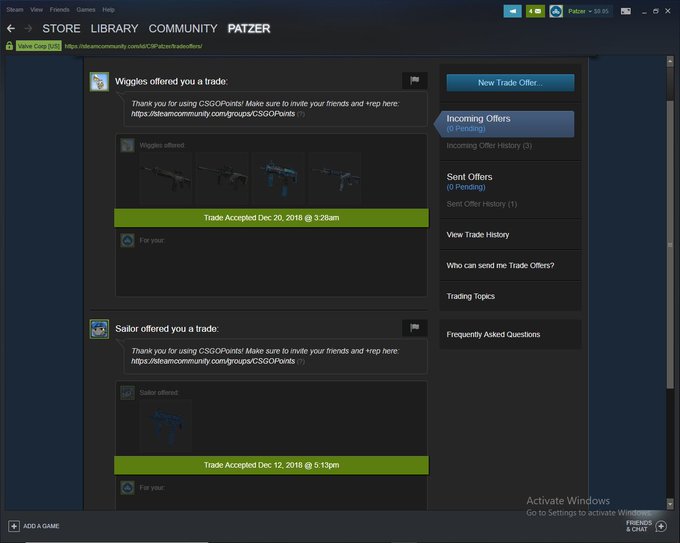Open the Patzer account dropdown
Viewport: 680px width, 543px height.
point(580,11)
